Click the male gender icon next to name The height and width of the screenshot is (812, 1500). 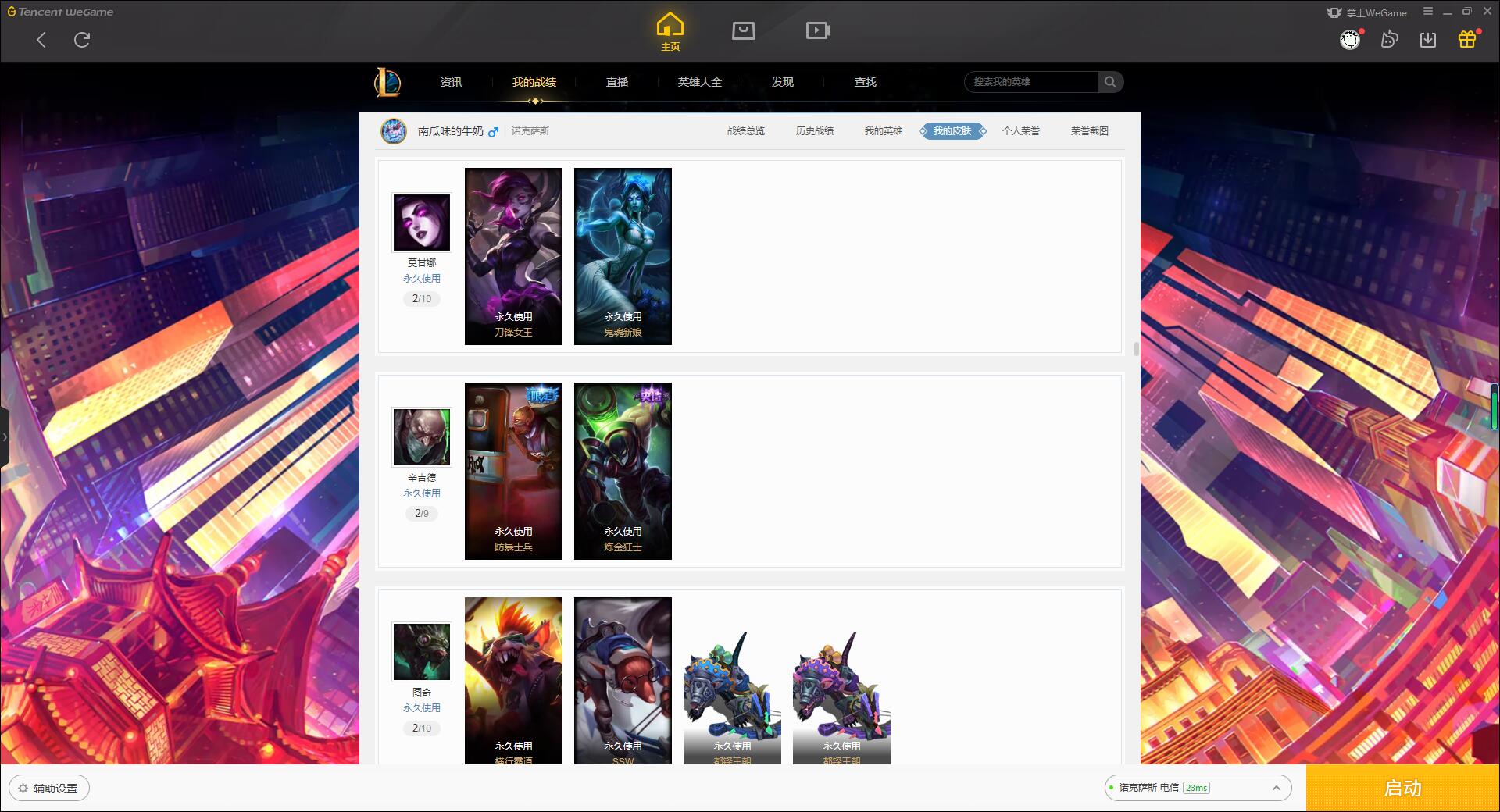[493, 132]
